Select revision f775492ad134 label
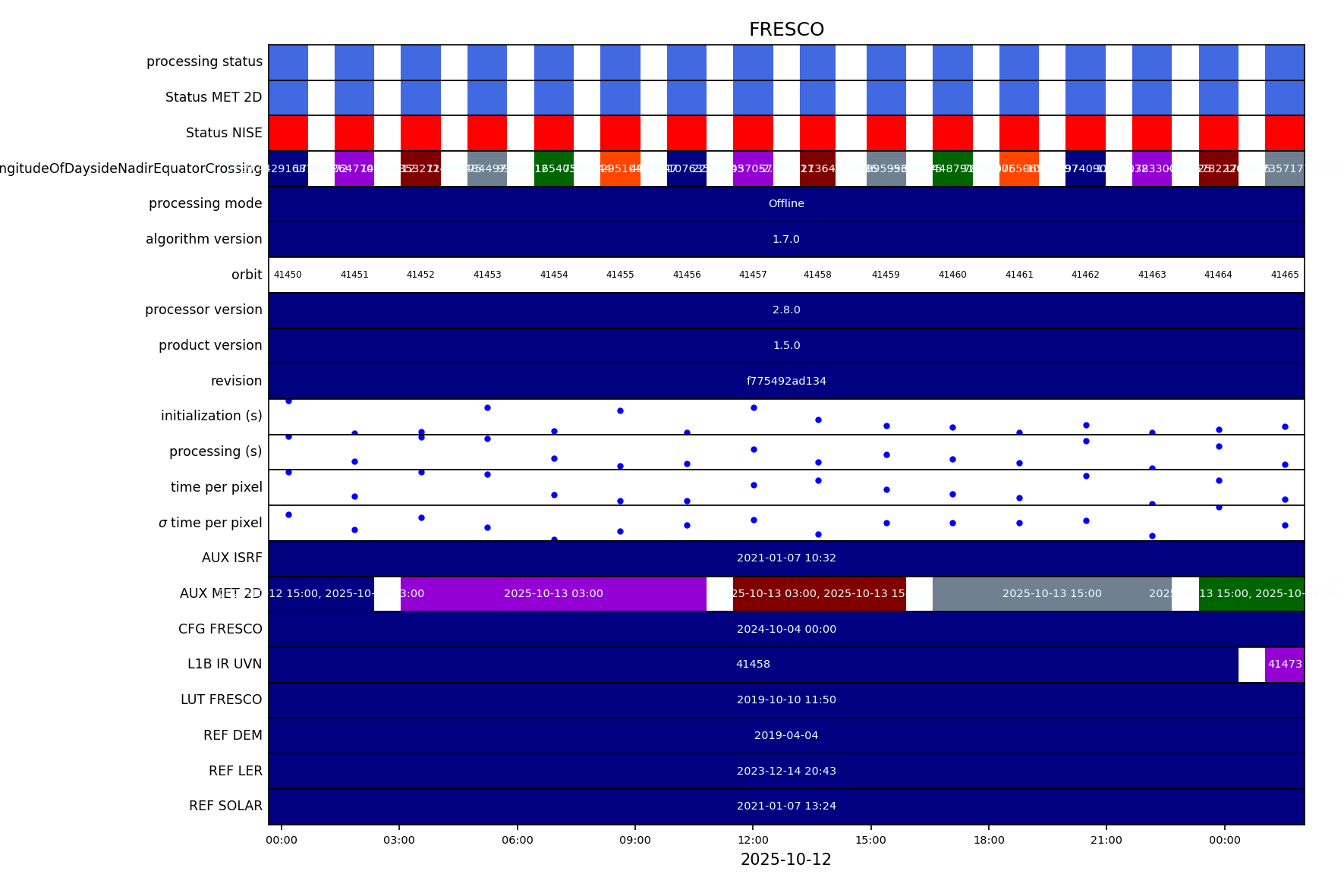 (x=786, y=381)
